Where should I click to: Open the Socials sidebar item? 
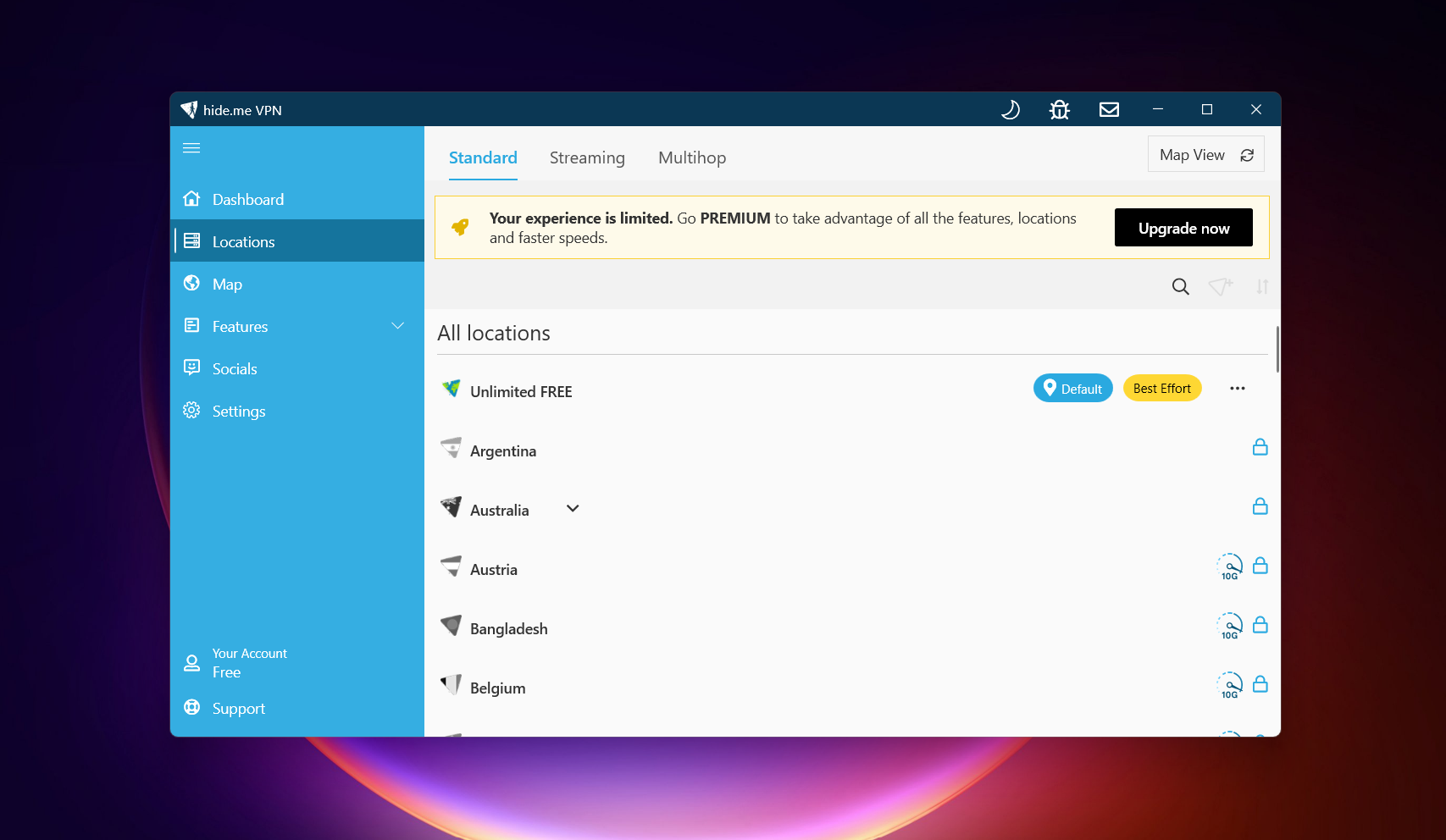point(297,368)
